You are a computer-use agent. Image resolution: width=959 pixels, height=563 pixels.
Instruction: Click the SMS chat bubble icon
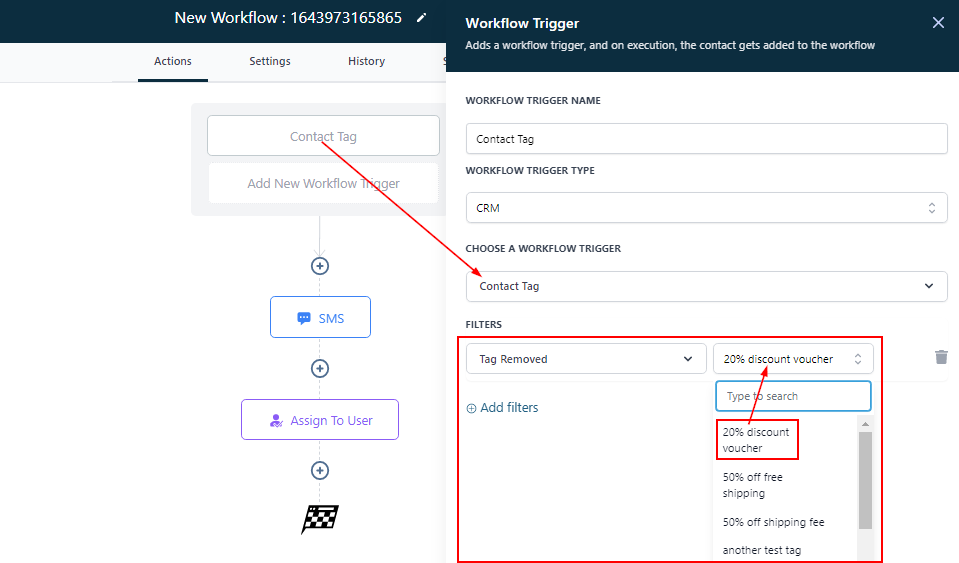click(304, 318)
